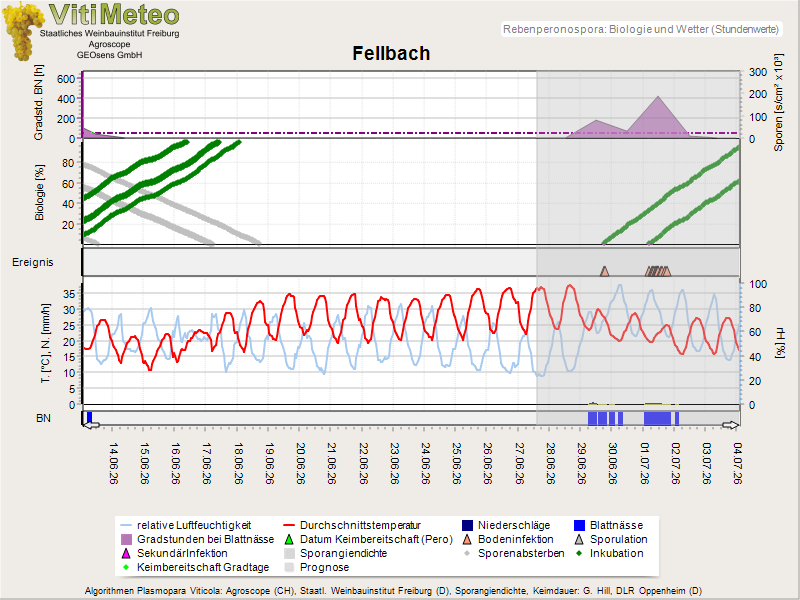Click the Sporen [s/cm² x 10³] axis label
This screenshot has height=600, width=800.
[x=778, y=103]
